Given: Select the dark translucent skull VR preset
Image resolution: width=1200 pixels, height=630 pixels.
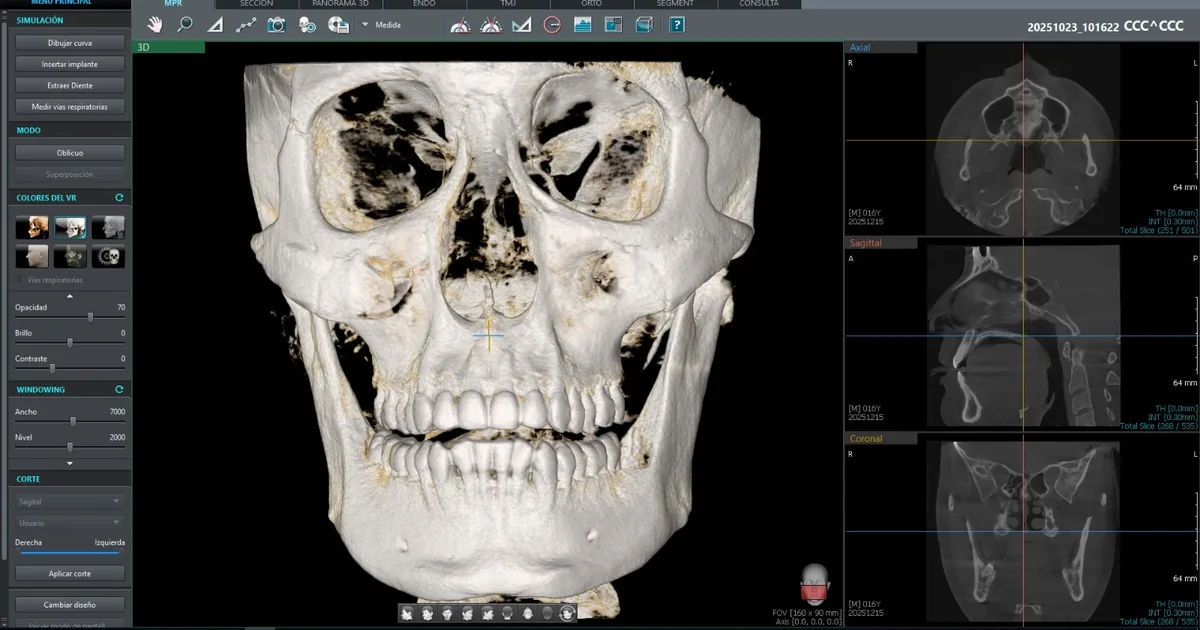Looking at the screenshot, I should click(x=70, y=257).
